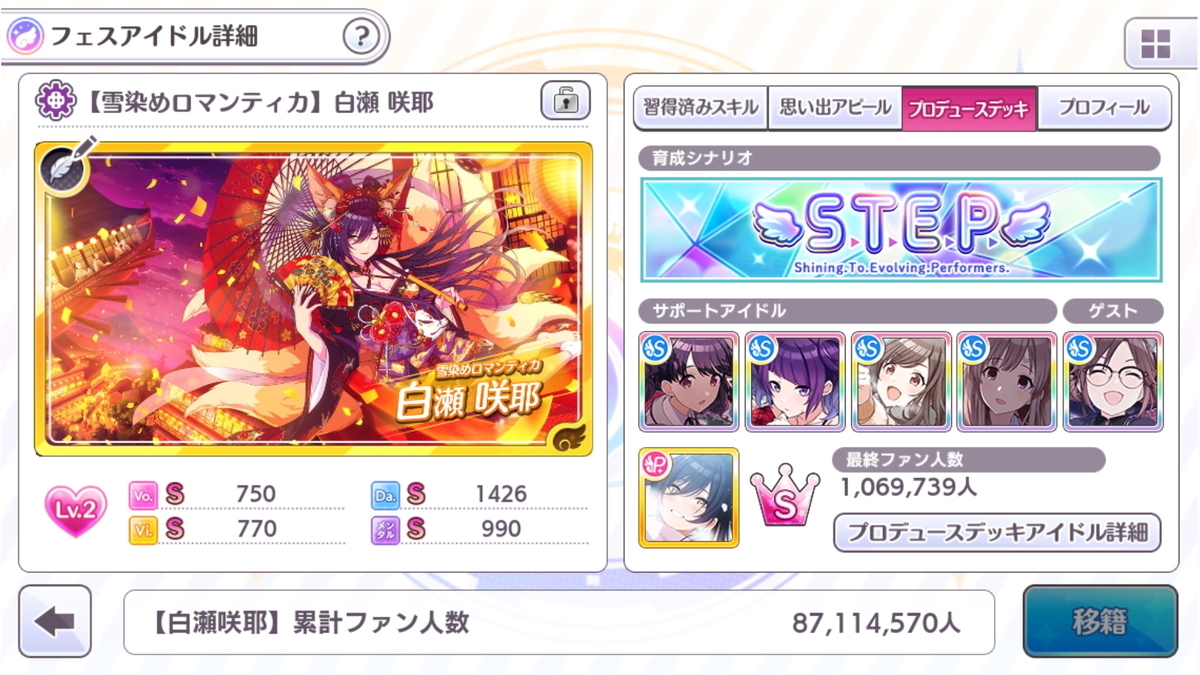This screenshot has width=1200, height=675.
Task: Select the purple-haired support idol thumbnail
Action: 795,381
